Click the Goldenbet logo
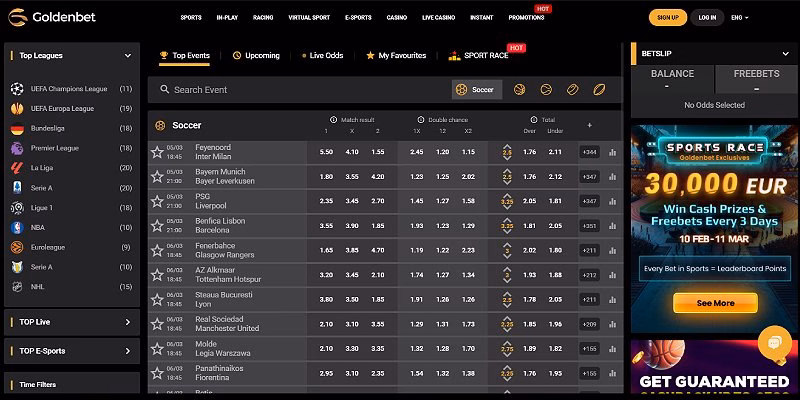 point(52,17)
